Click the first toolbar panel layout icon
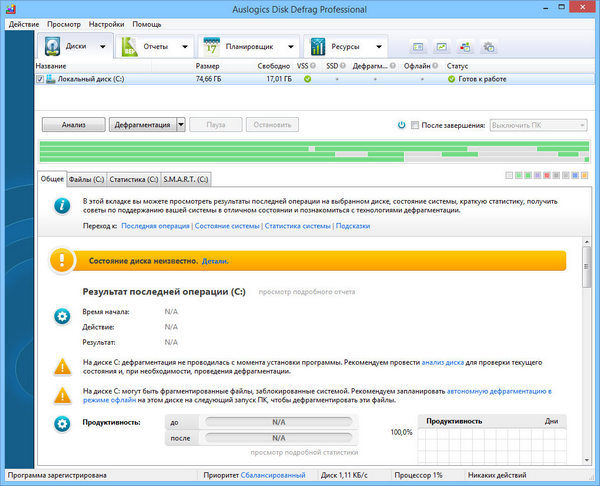The image size is (600, 486). 418,47
